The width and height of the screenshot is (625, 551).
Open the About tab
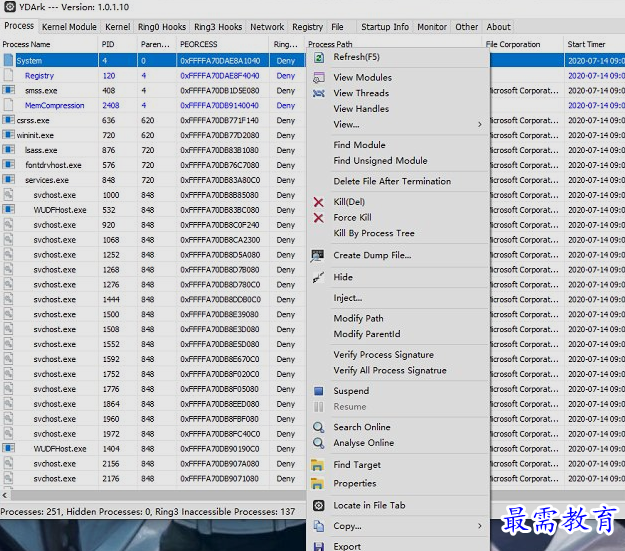498,27
